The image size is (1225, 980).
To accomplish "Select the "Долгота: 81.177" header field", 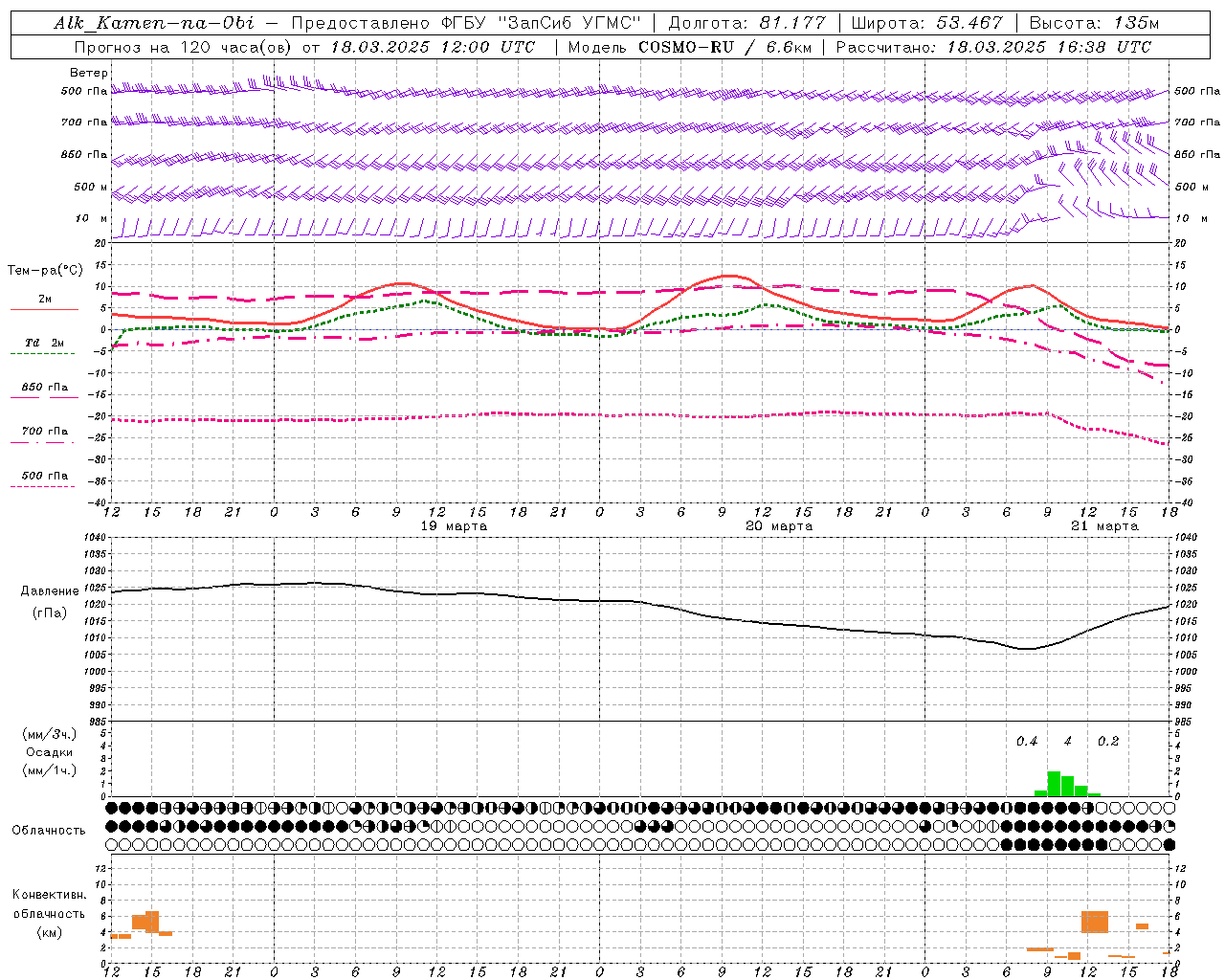I will [746, 23].
